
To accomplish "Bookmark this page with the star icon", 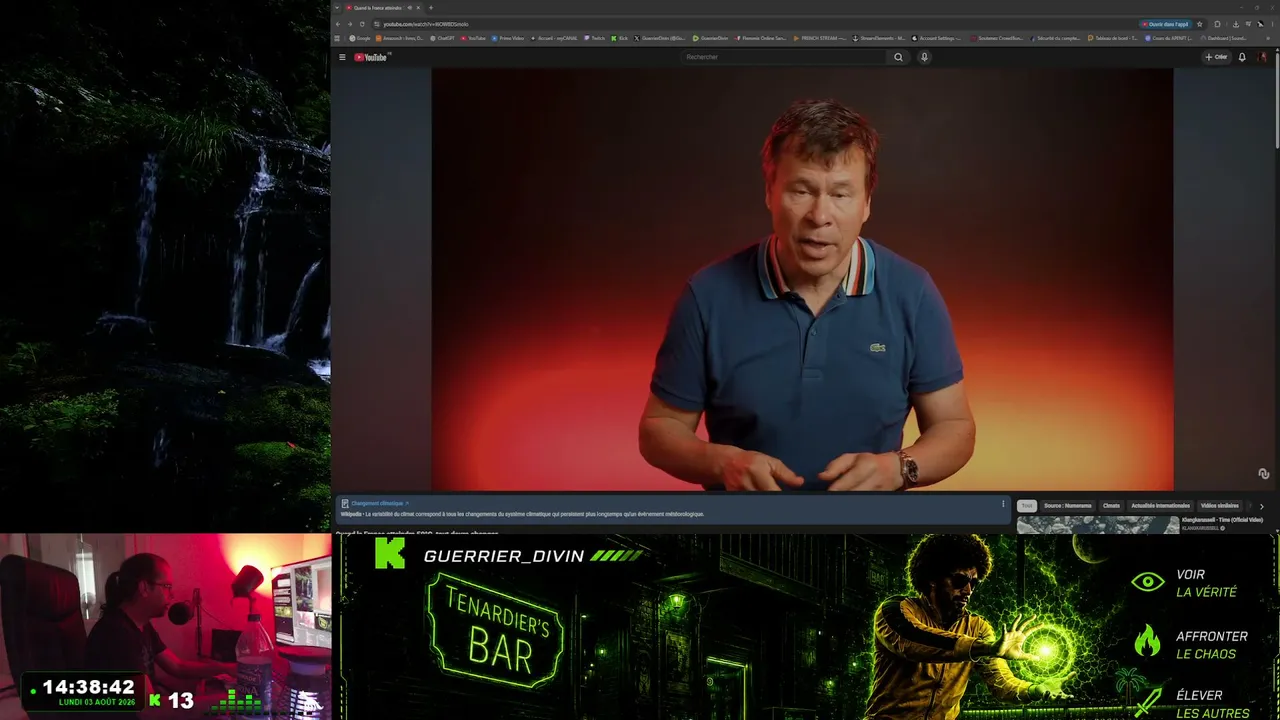I will click(x=1199, y=24).
